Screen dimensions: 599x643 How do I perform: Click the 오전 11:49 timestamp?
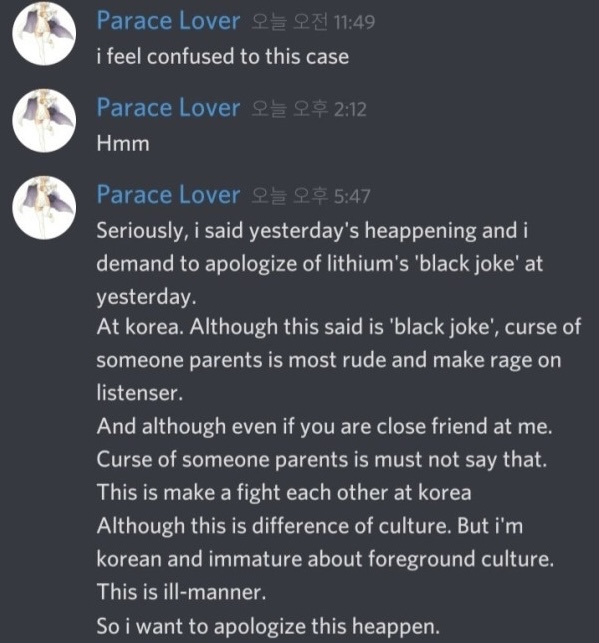pos(313,22)
